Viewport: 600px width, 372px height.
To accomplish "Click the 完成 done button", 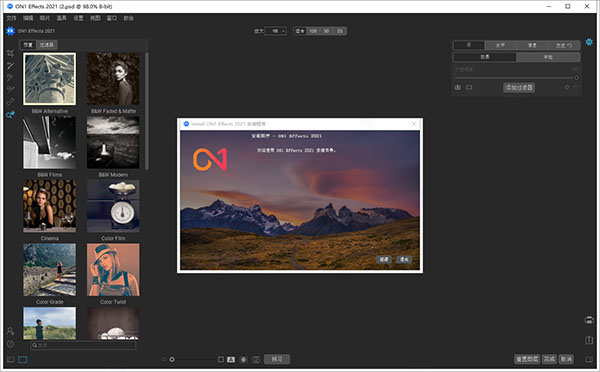I will point(549,359).
